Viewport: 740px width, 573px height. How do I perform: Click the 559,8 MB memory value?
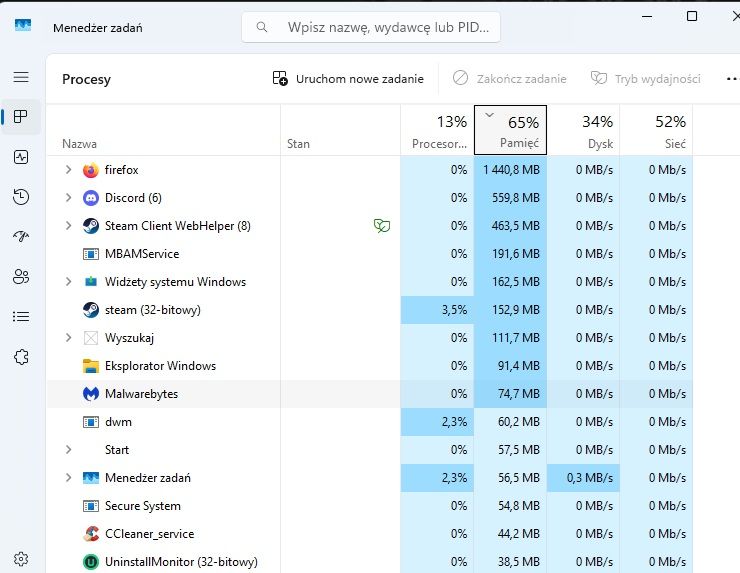pyautogui.click(x=516, y=198)
